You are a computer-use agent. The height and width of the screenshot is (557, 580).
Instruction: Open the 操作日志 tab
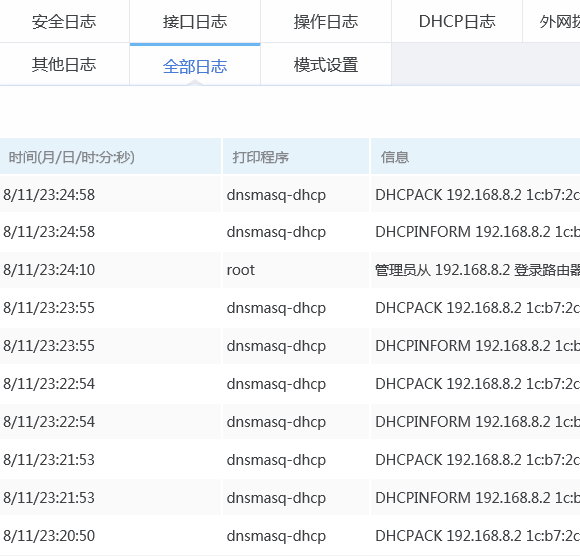(326, 21)
